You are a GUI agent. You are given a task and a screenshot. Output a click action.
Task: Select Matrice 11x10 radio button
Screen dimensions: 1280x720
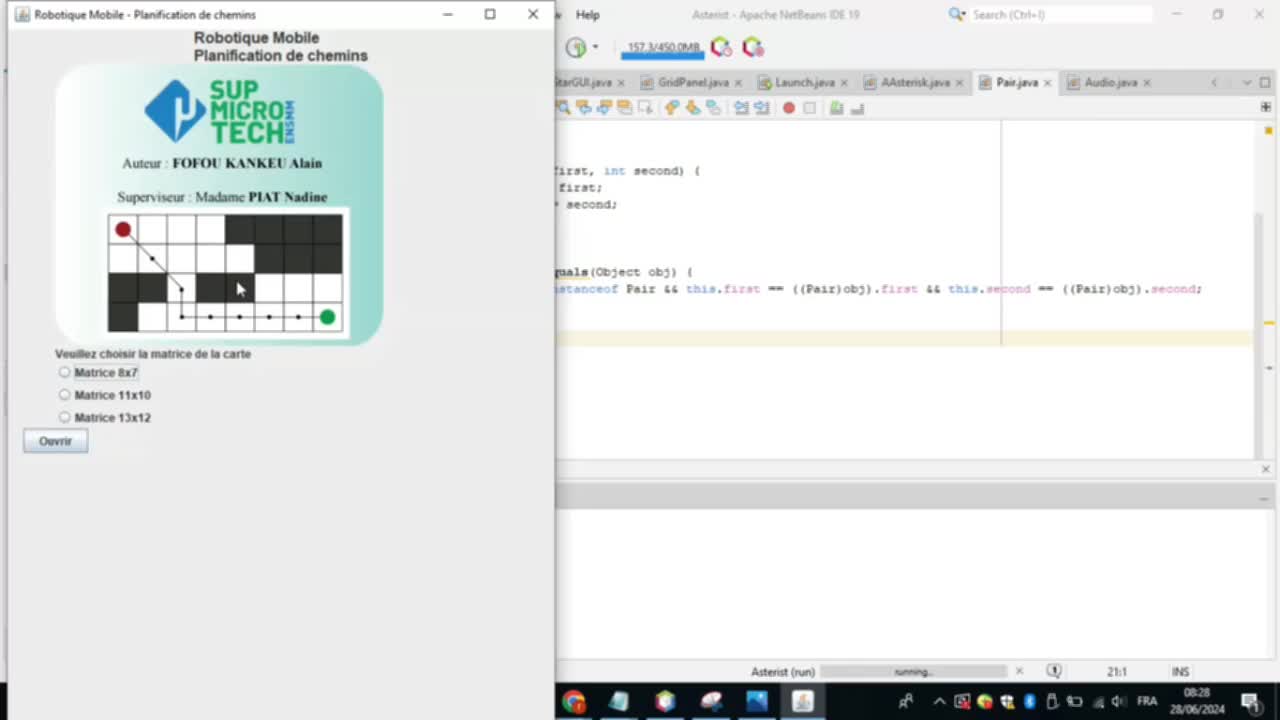tap(65, 395)
